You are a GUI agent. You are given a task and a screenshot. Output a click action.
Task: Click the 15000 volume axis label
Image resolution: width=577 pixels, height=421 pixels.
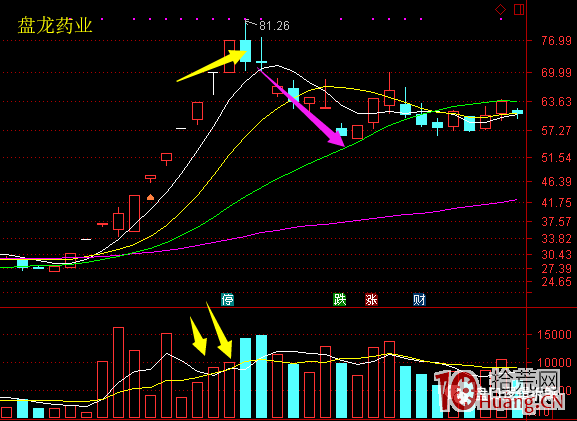pos(556,335)
